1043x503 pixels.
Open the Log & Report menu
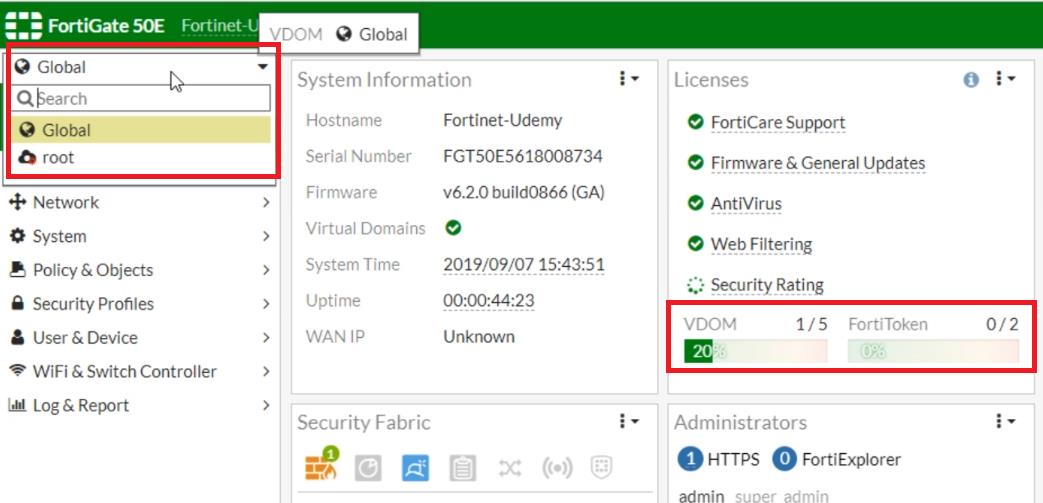tap(140, 405)
